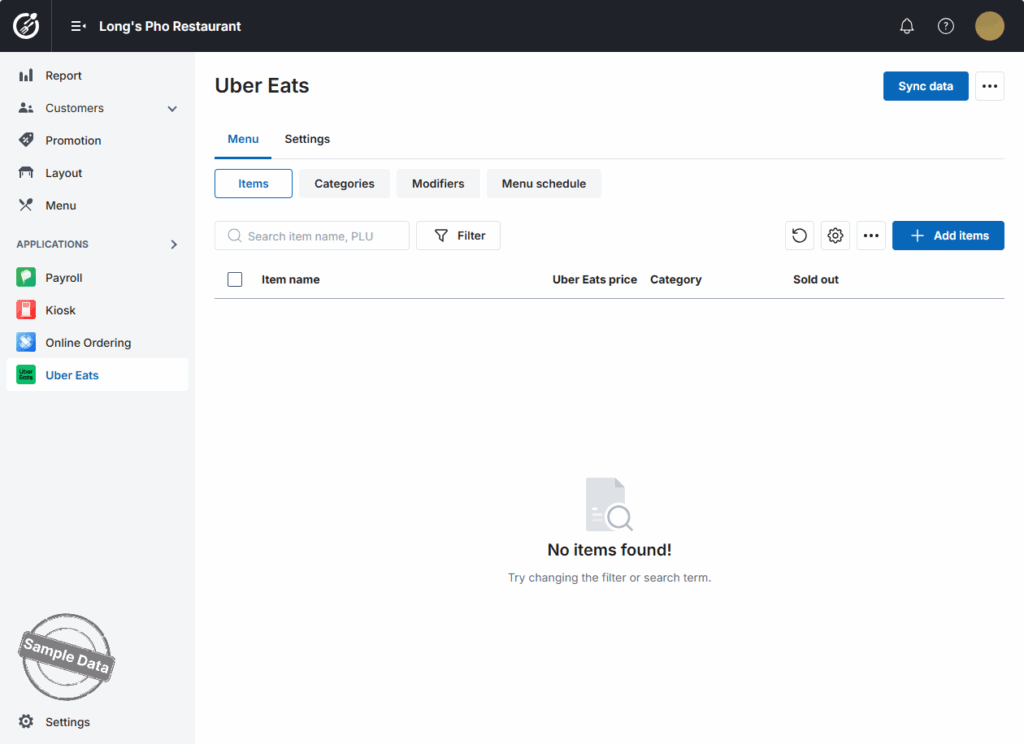Viewport: 1024px width, 744px height.
Task: Open the help question mark icon
Action: (x=946, y=26)
